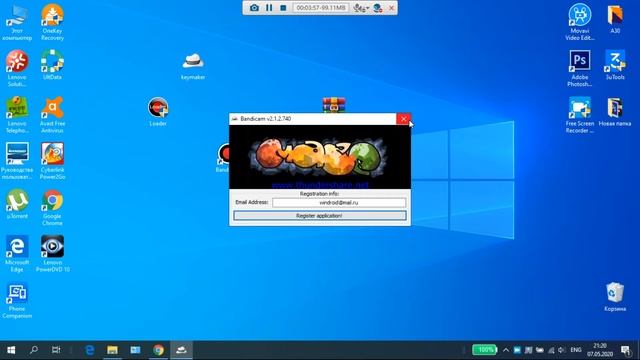Screen dimensions: 640x360
Task: Select the Microsoft Edge desktop icon
Action: [x=17, y=253]
